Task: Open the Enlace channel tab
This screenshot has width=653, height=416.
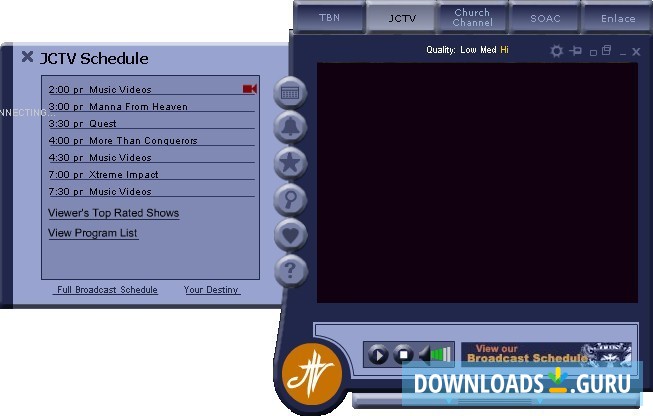Action: (618, 18)
